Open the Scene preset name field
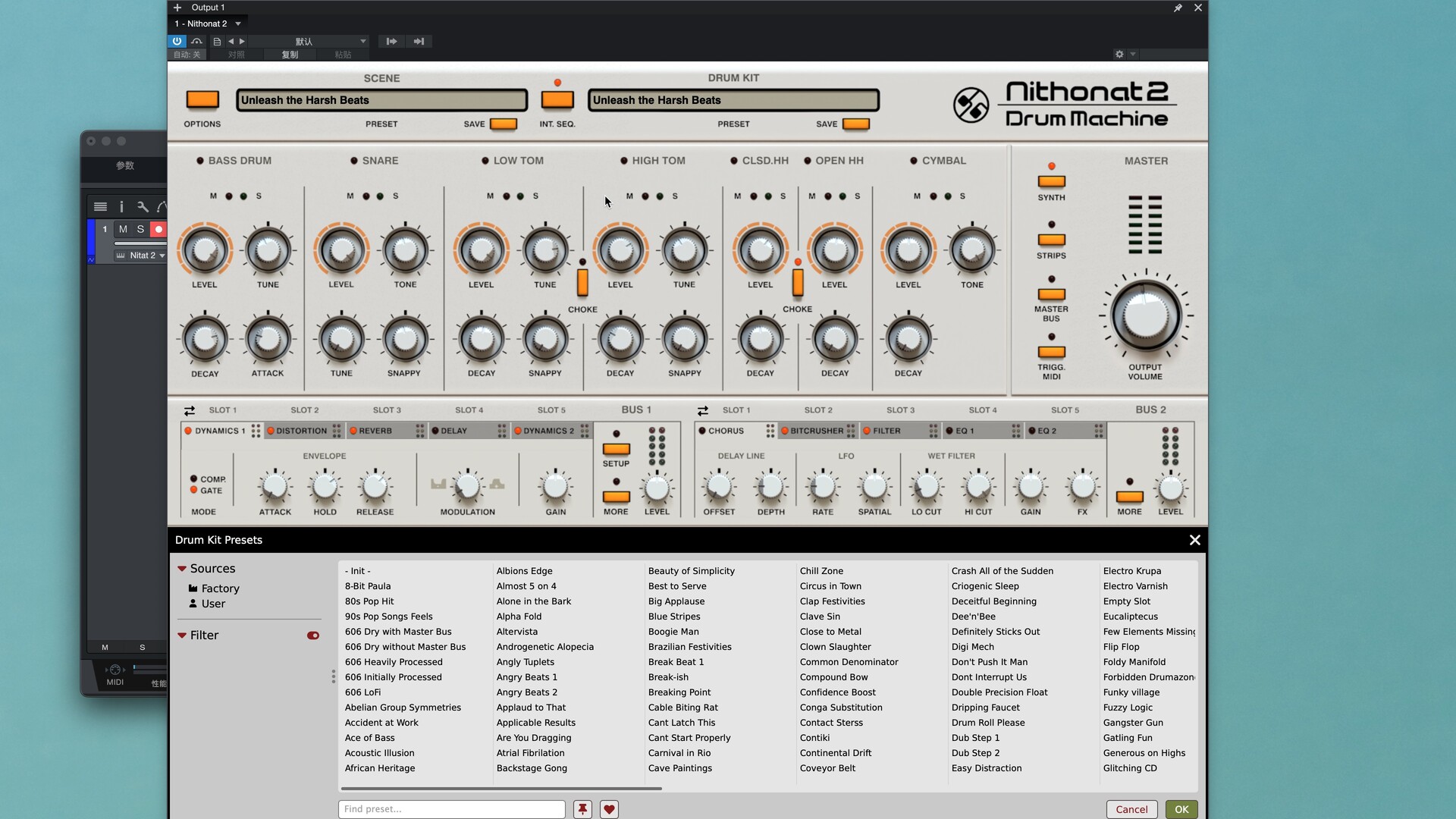The image size is (1456, 819). [381, 100]
